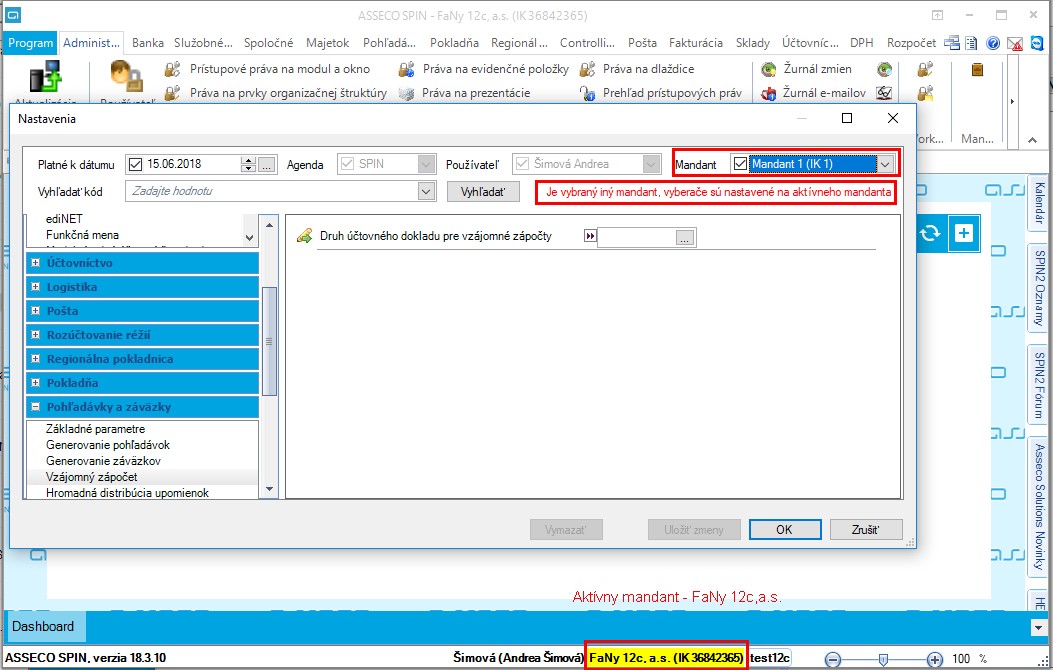This screenshot has width=1053, height=670.
Task: Click the Žurnál zmien icon
Action: pyautogui.click(x=769, y=69)
